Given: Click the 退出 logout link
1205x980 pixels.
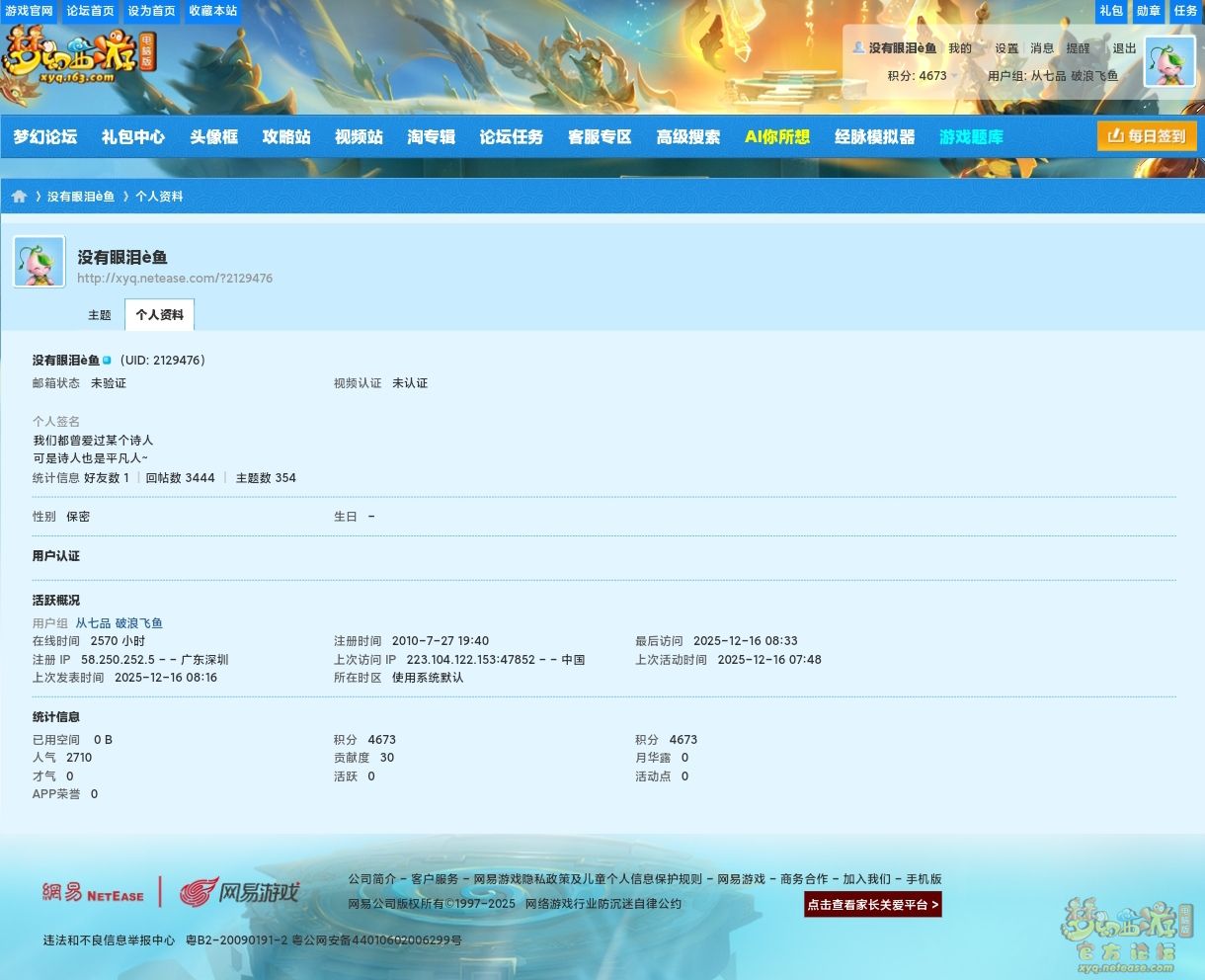Looking at the screenshot, I should coord(1124,48).
